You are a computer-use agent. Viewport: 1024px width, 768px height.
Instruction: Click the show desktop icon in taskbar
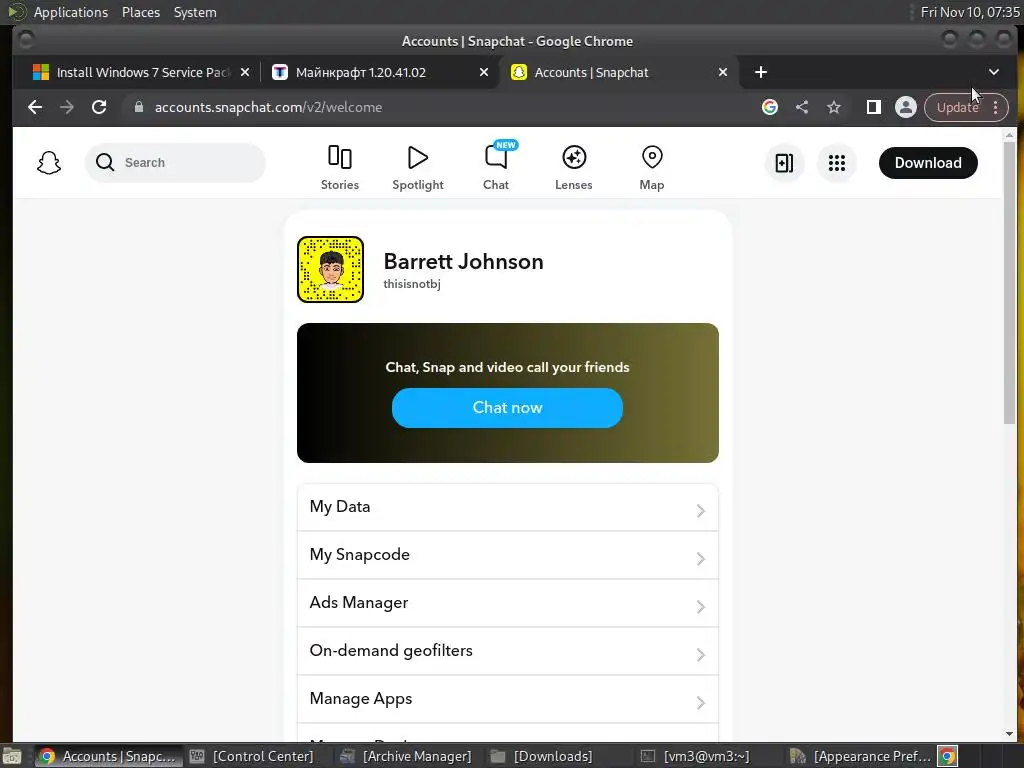pyautogui.click(x=12, y=756)
